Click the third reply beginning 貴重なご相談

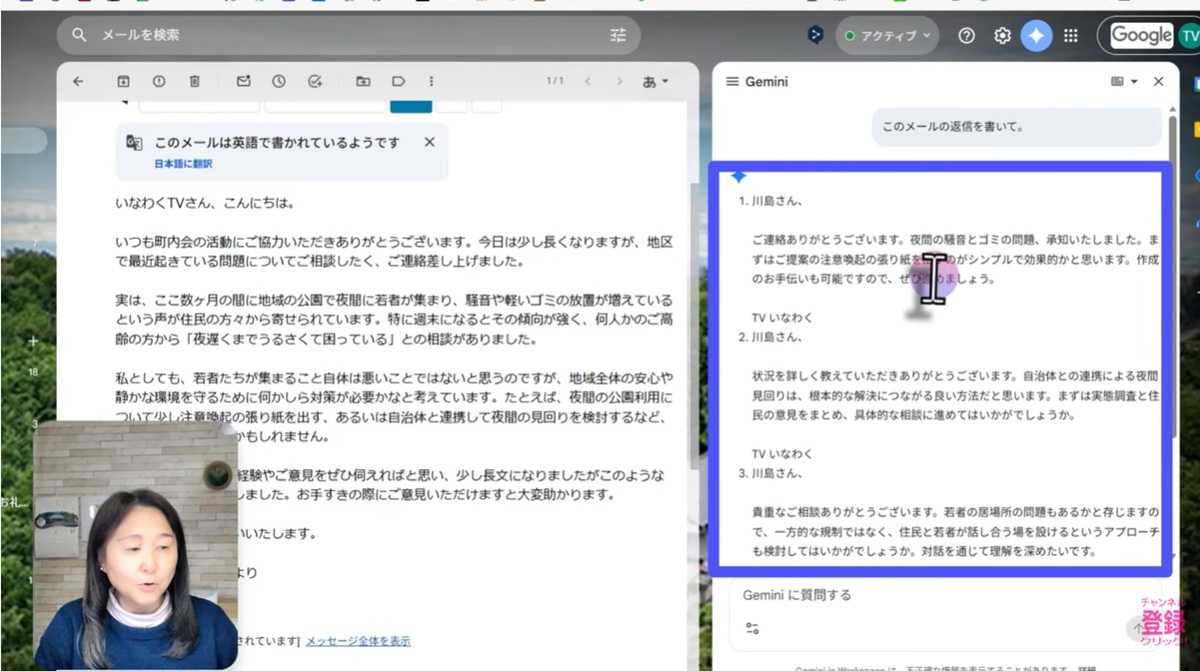pos(955,531)
